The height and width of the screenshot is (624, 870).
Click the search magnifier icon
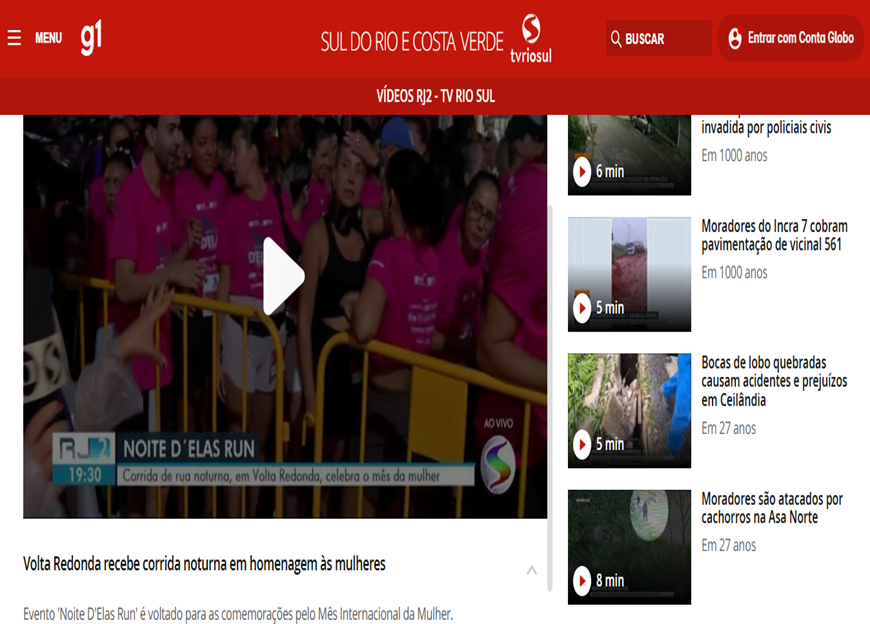click(615, 39)
